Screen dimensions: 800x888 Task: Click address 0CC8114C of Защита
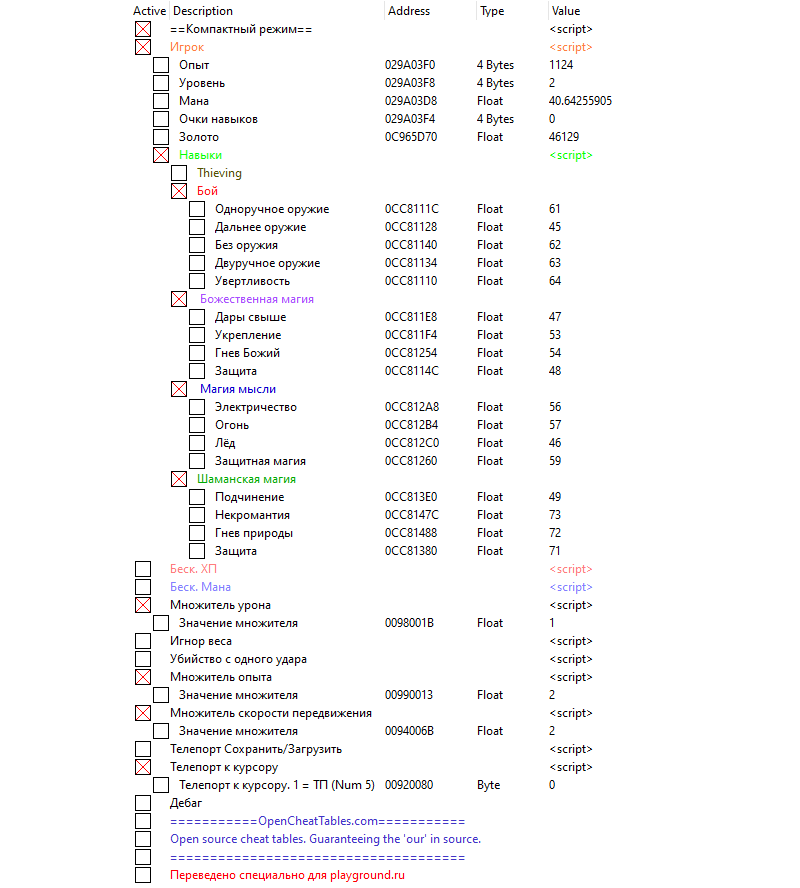(x=412, y=371)
